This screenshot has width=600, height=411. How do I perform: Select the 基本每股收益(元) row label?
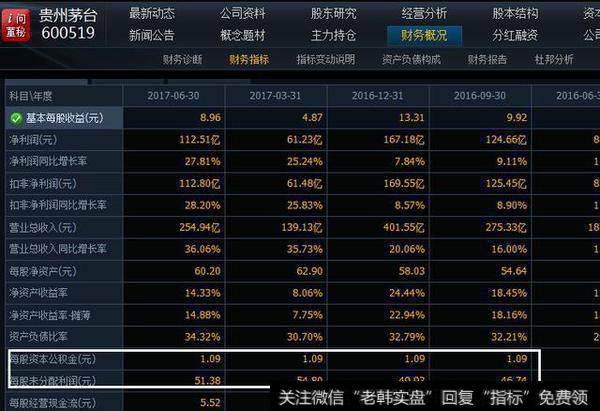(65, 118)
